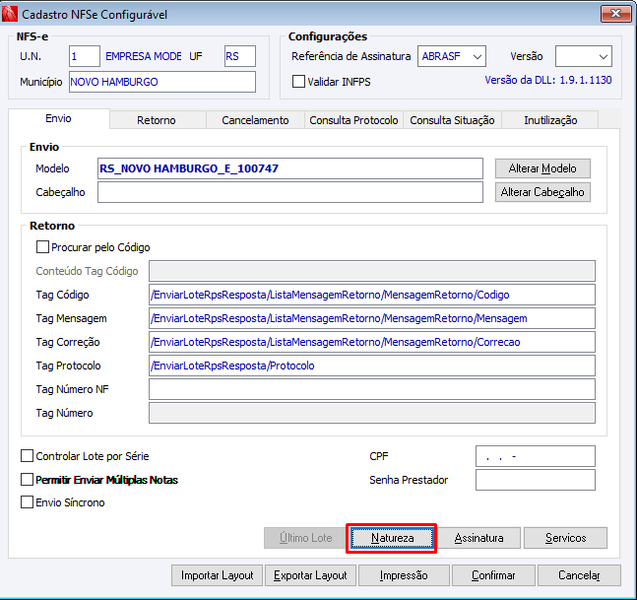Go to the Consulta Protocolo tab

[354, 120]
